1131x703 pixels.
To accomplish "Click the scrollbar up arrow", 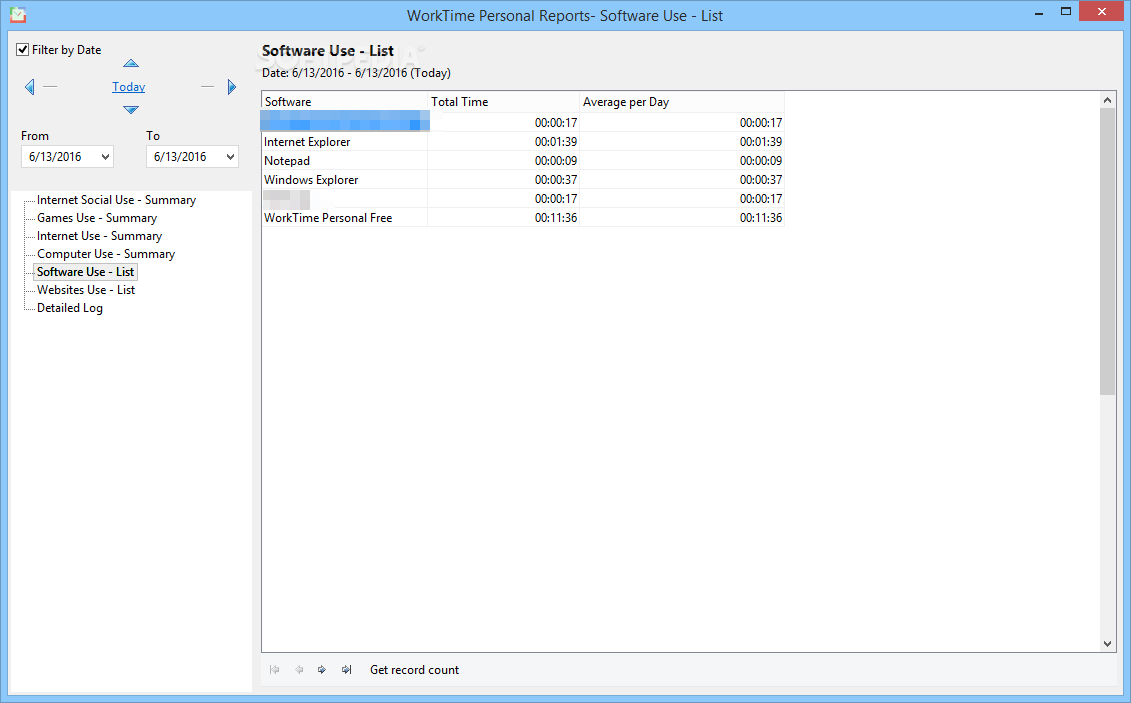I will pyautogui.click(x=1107, y=100).
